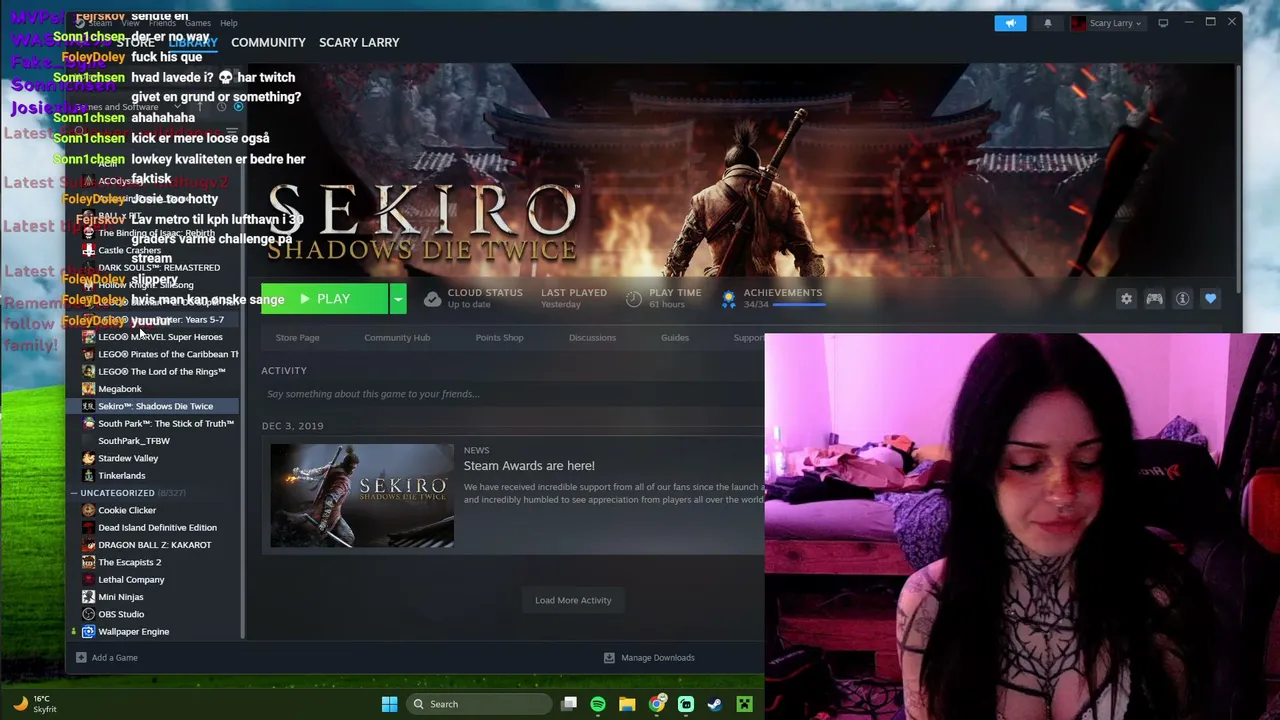Image resolution: width=1280 pixels, height=720 pixels.
Task: Open the SCARY LARRY profile tab
Action: pos(359,42)
